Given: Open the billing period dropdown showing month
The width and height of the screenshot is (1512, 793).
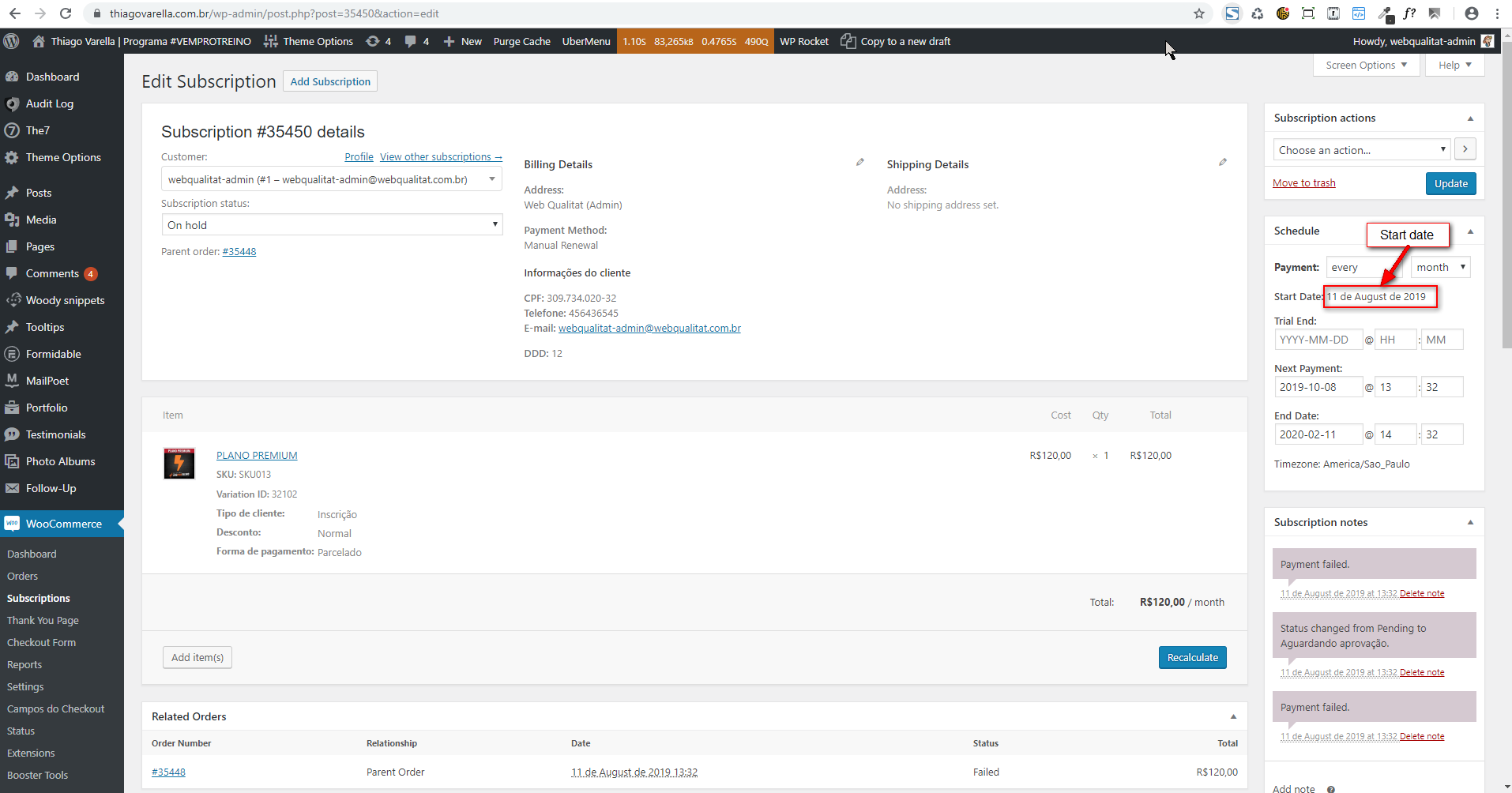Looking at the screenshot, I should (1441, 267).
